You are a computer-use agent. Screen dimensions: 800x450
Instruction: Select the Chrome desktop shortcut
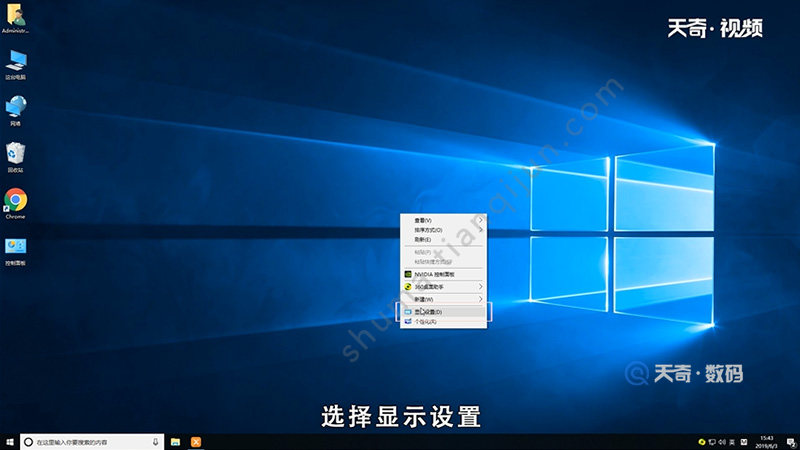(15, 204)
